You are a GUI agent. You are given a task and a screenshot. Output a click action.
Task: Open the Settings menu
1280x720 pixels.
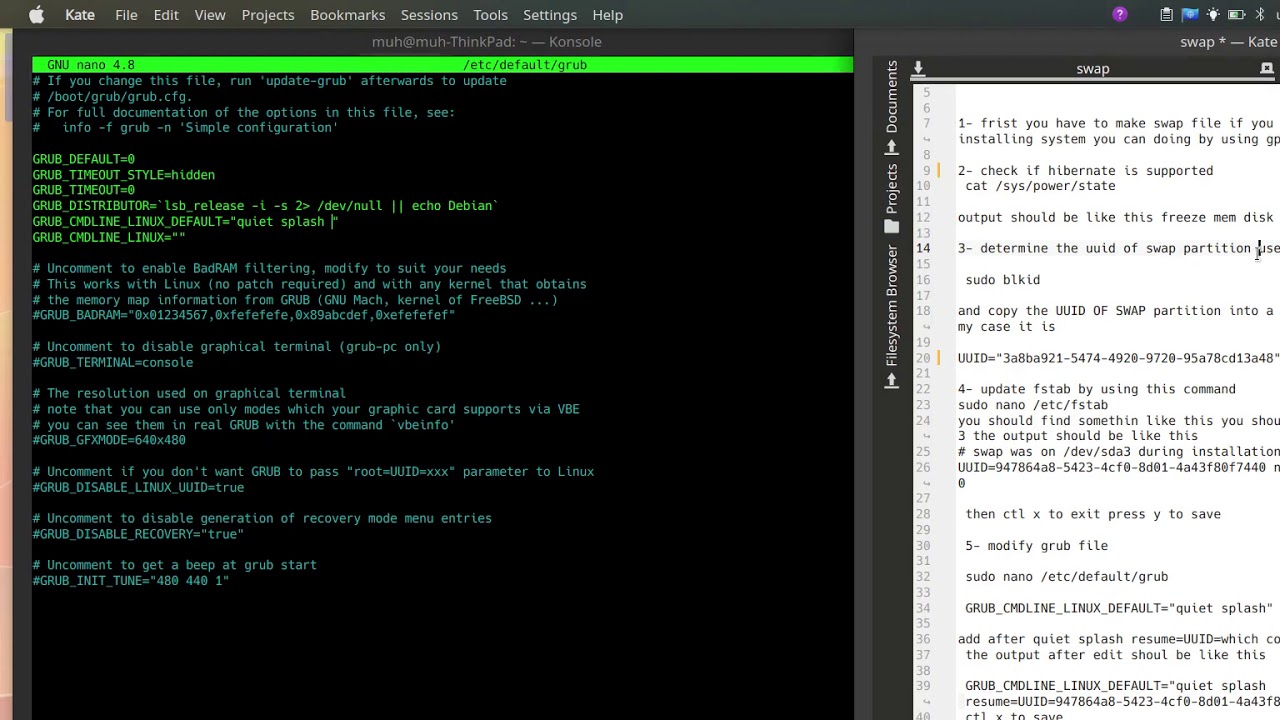point(550,15)
